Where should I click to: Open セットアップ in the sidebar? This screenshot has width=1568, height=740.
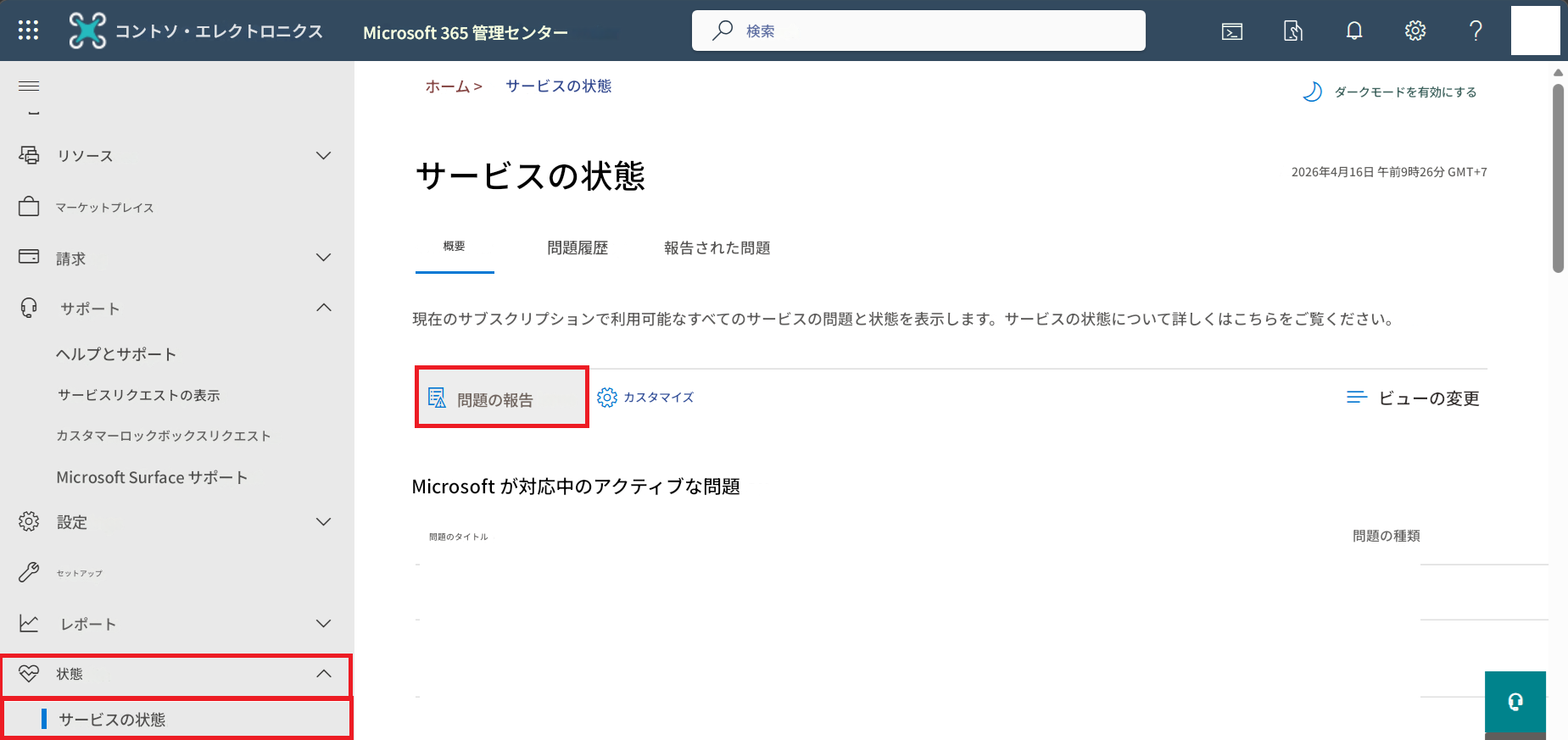80,573
